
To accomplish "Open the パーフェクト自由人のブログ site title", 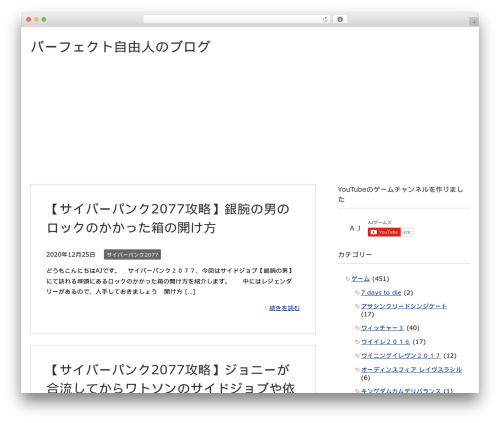I will point(120,47).
